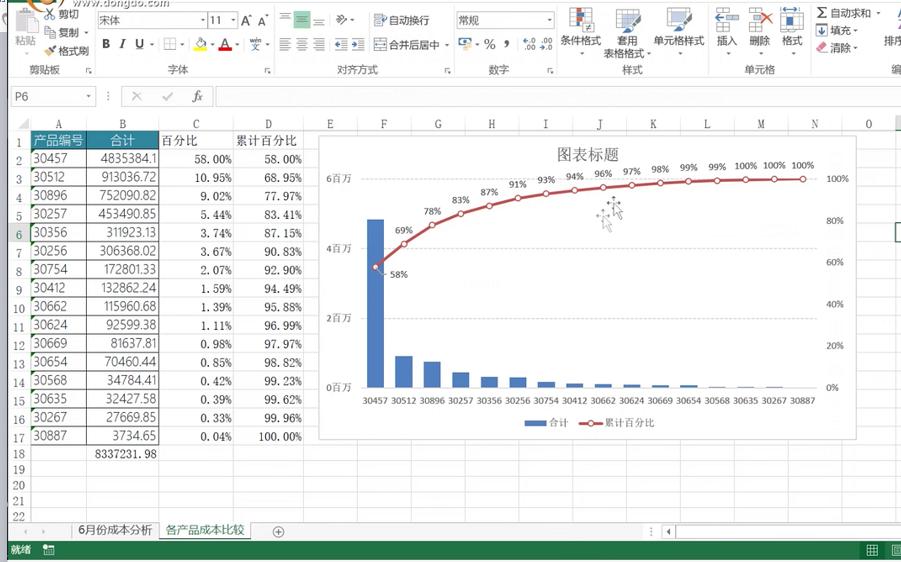The width and height of the screenshot is (901, 562).
Task: Select bottom align icon
Action: coord(319,20)
